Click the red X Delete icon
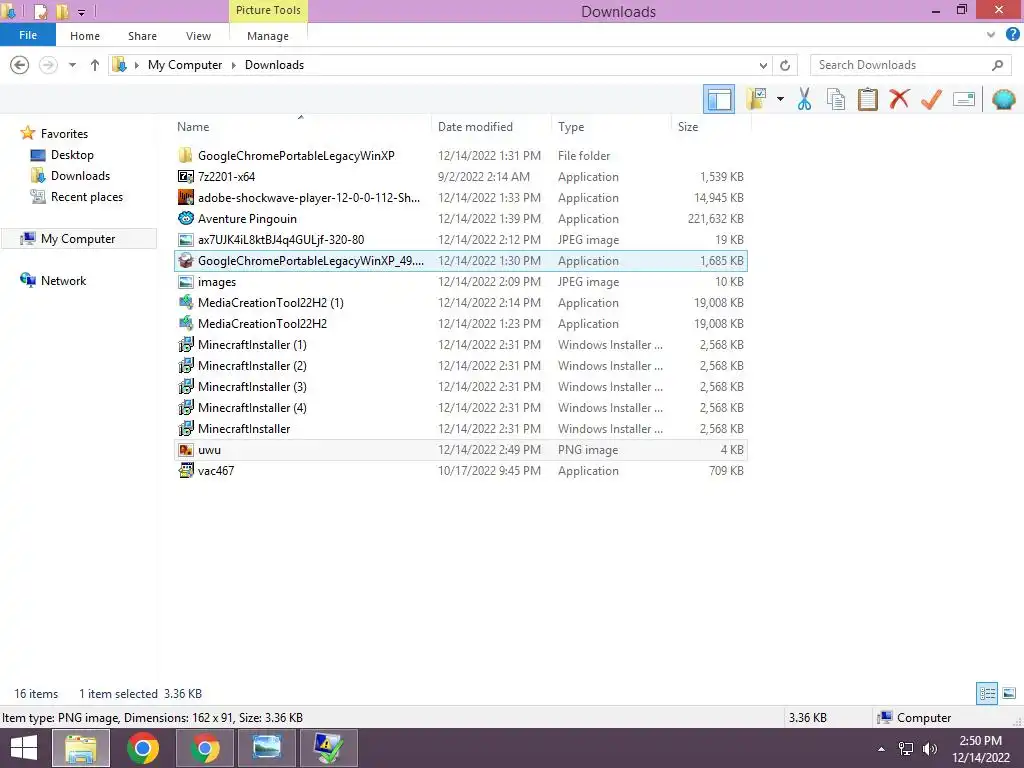1024x768 pixels. click(x=899, y=99)
